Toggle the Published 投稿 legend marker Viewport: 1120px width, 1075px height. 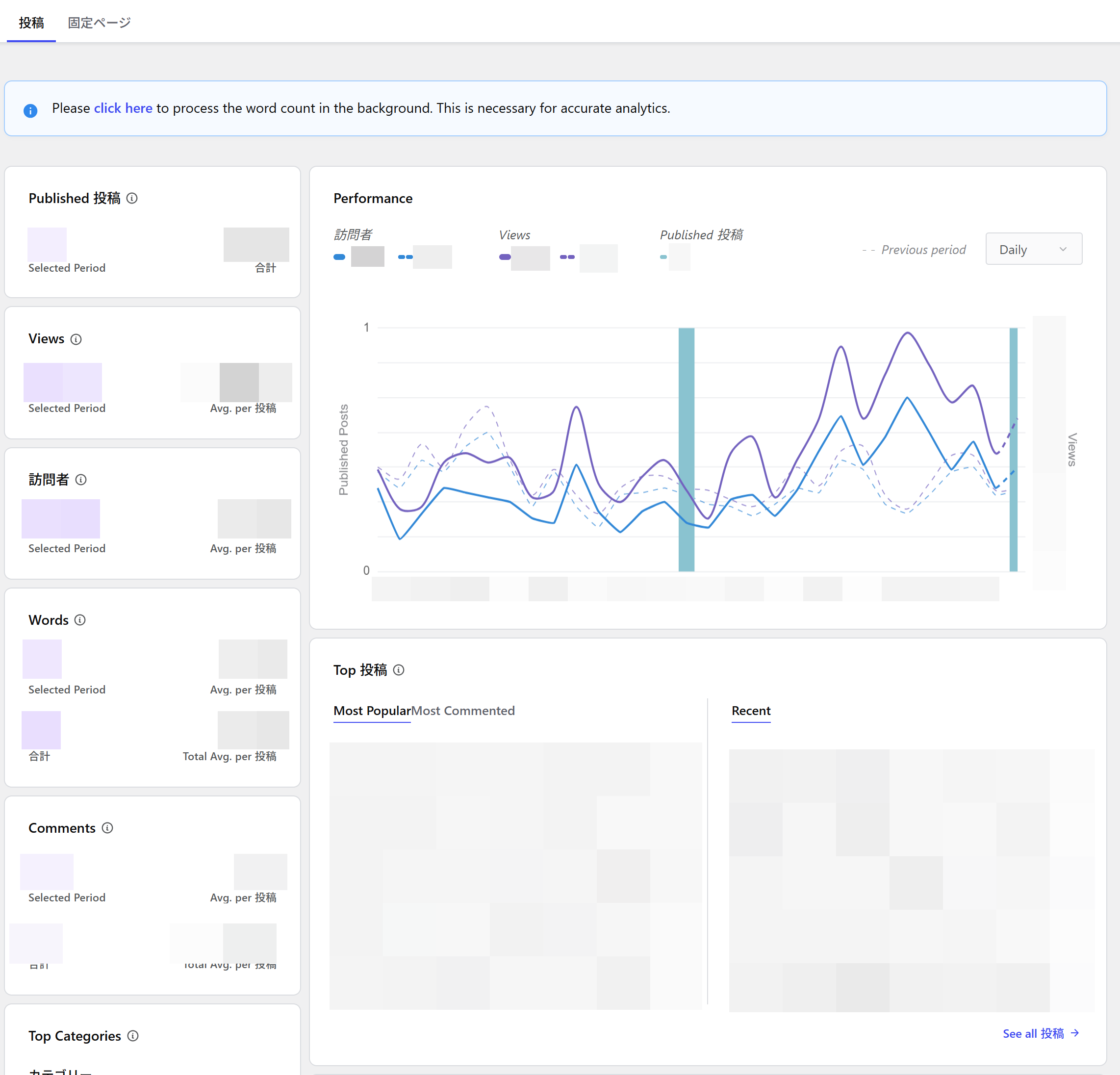click(663, 257)
